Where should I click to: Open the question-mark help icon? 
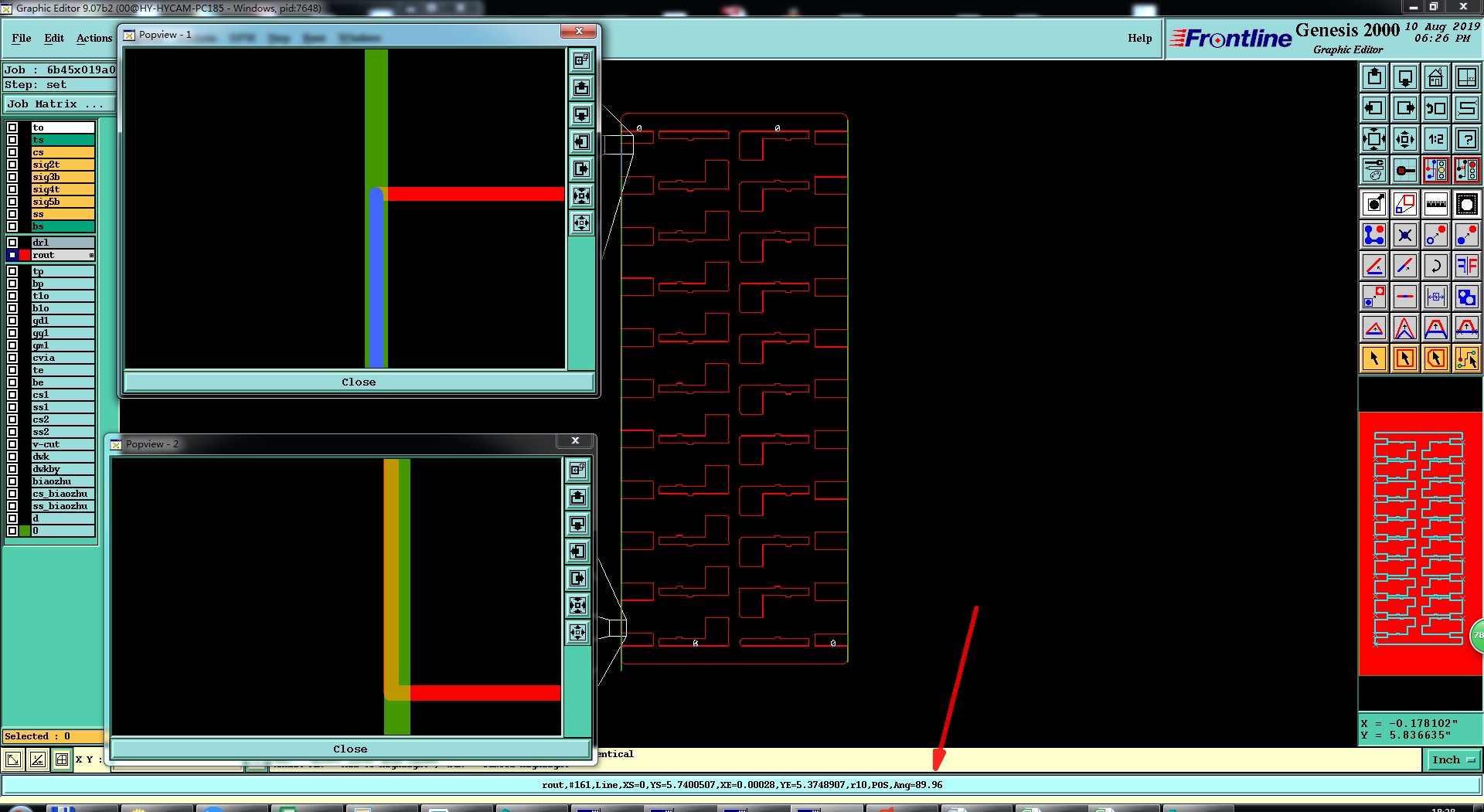pyautogui.click(x=1467, y=139)
